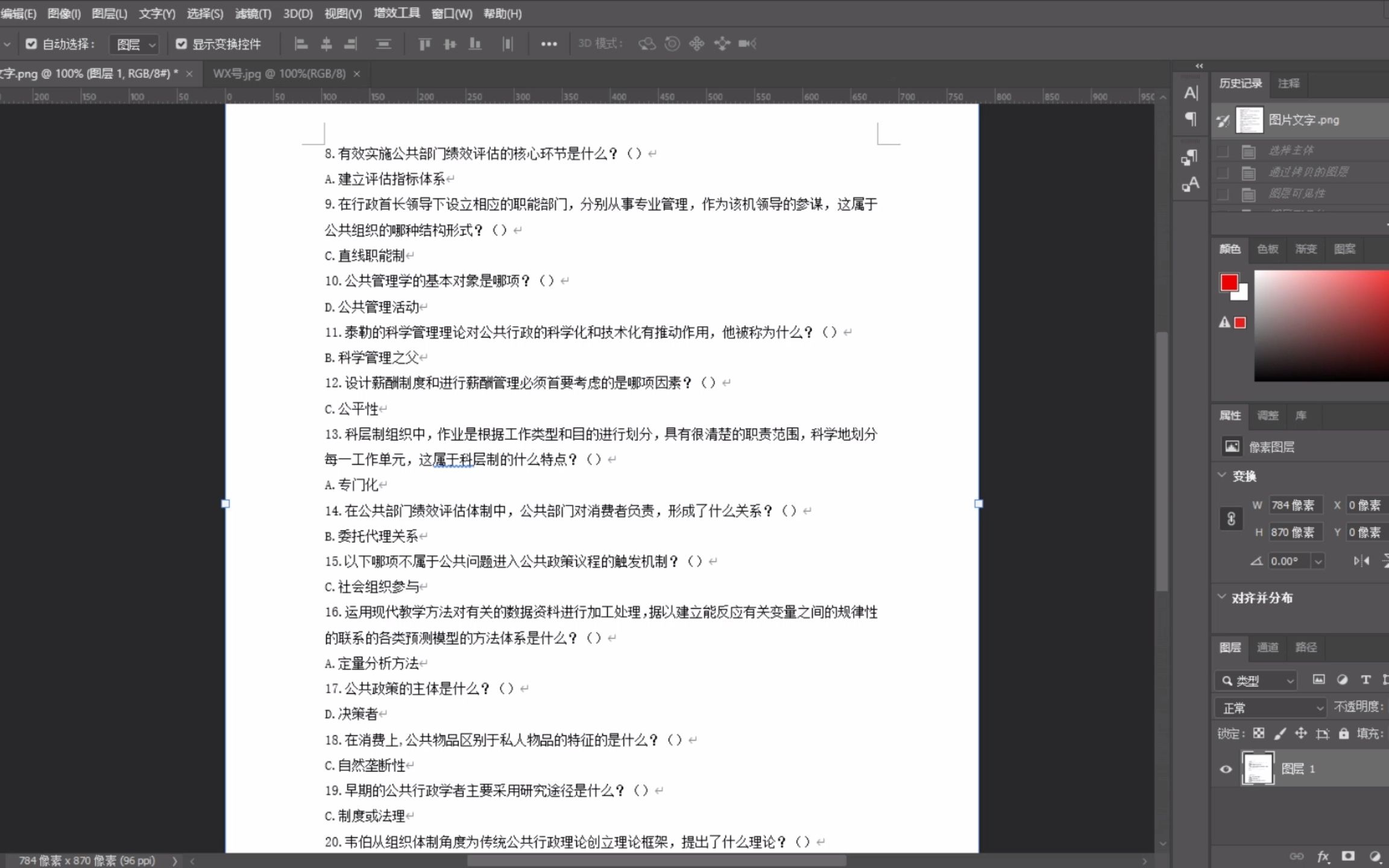Lock all padlock icon
1389x868 pixels.
[1344, 734]
